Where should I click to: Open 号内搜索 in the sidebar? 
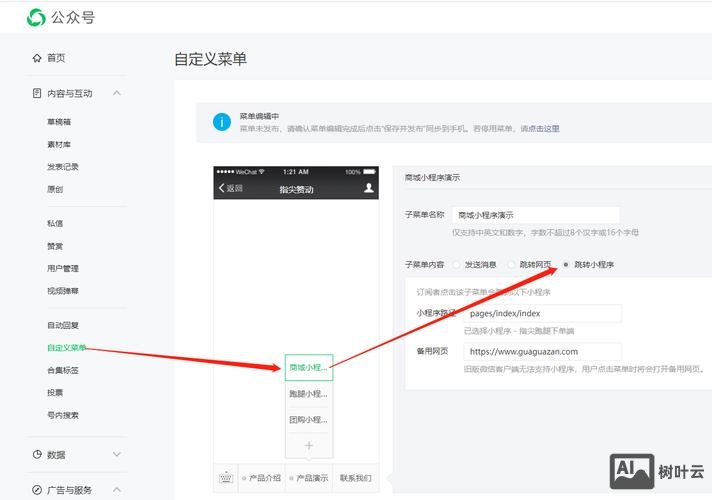pos(63,415)
